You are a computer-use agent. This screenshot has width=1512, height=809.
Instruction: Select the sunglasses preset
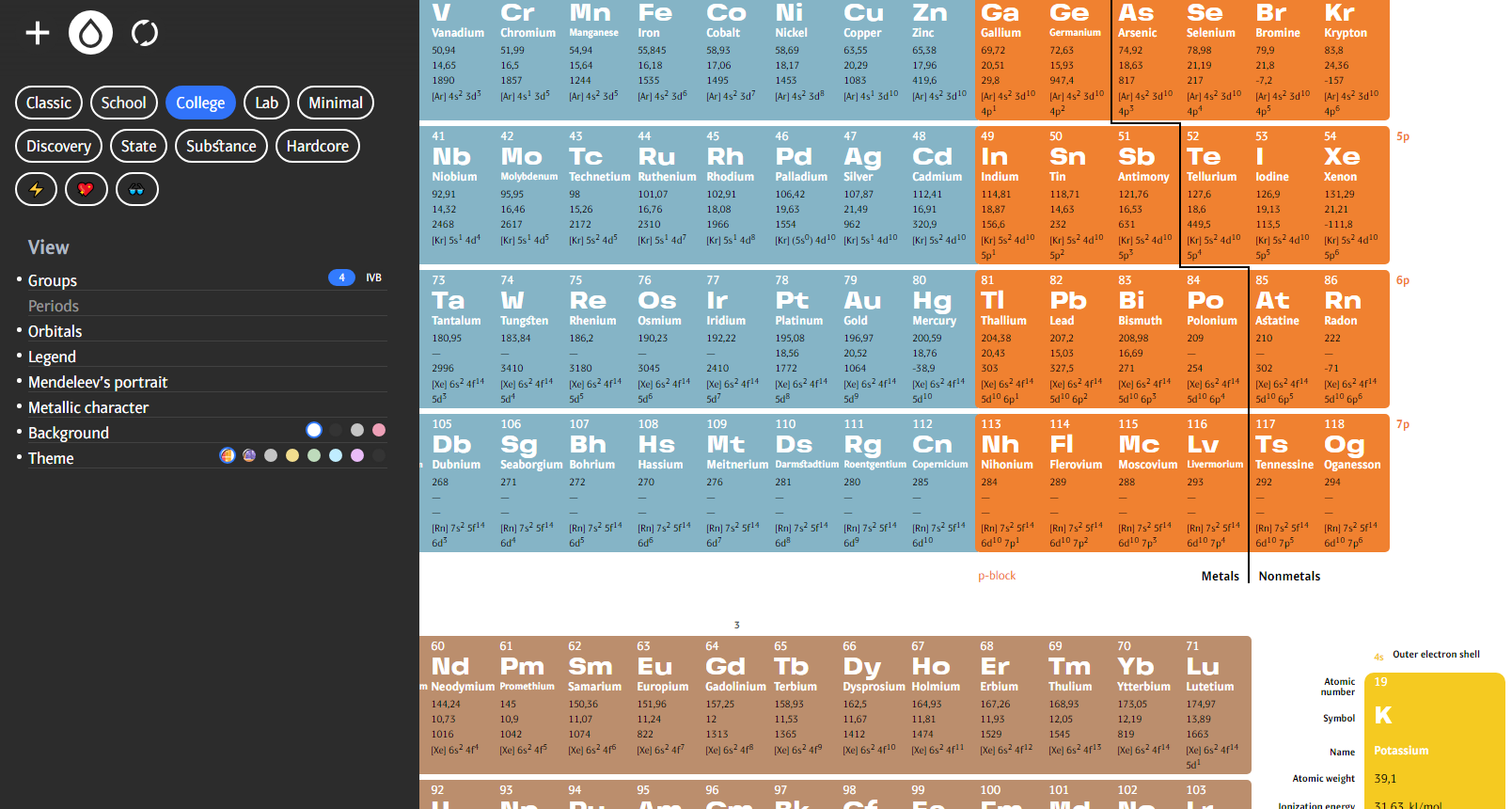click(x=137, y=189)
